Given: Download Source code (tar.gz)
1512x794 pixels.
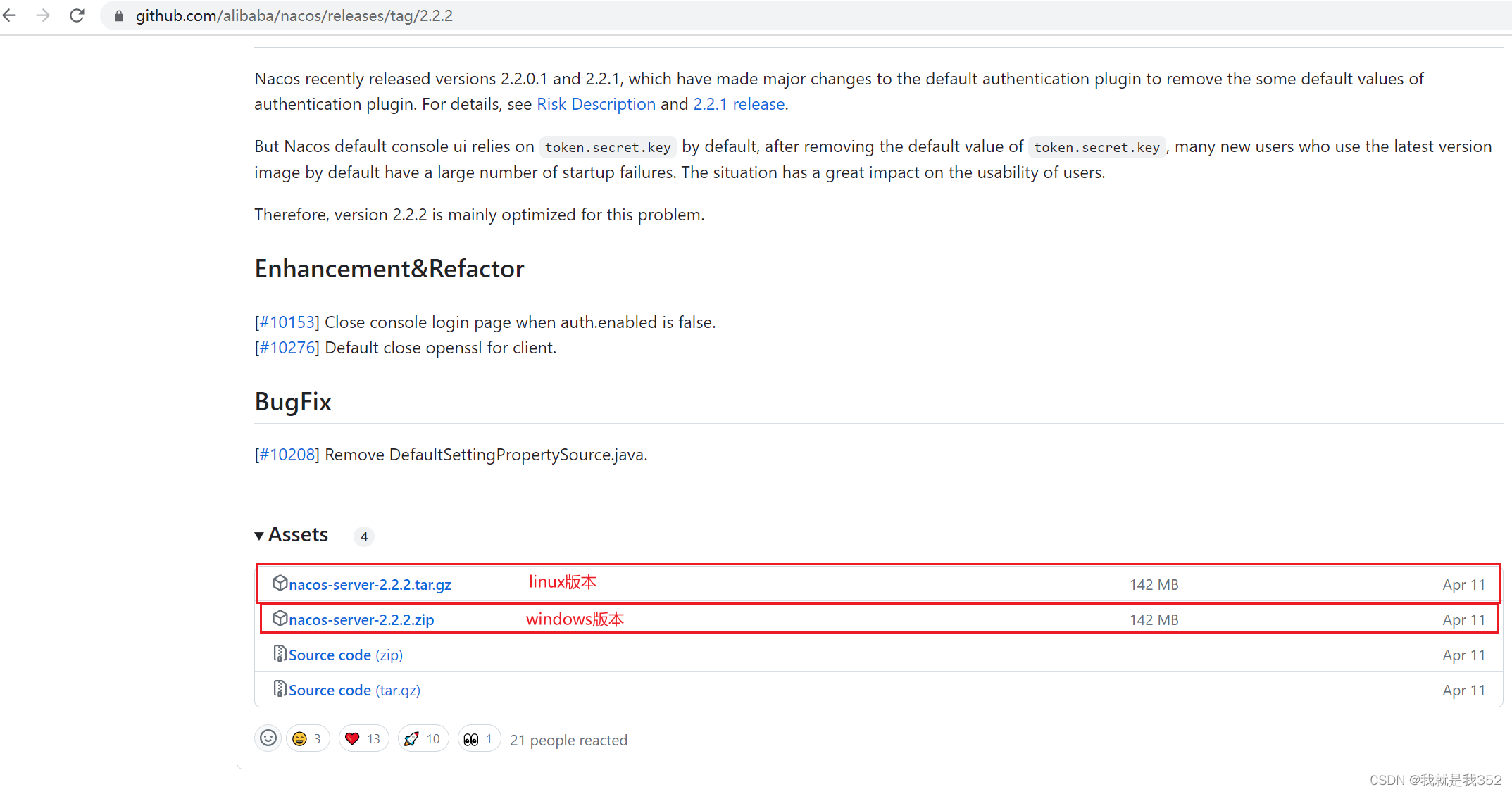Looking at the screenshot, I should (x=354, y=691).
